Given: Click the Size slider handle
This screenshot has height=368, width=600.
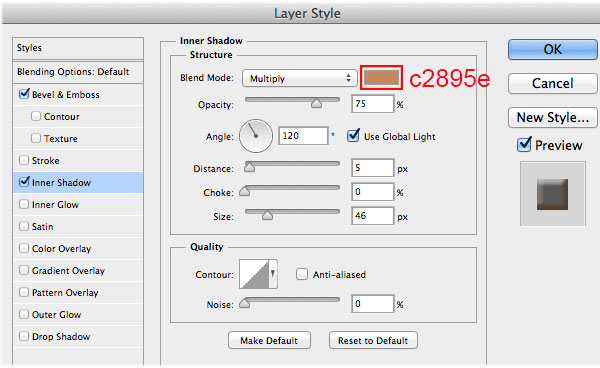Looking at the screenshot, I should point(267,215).
